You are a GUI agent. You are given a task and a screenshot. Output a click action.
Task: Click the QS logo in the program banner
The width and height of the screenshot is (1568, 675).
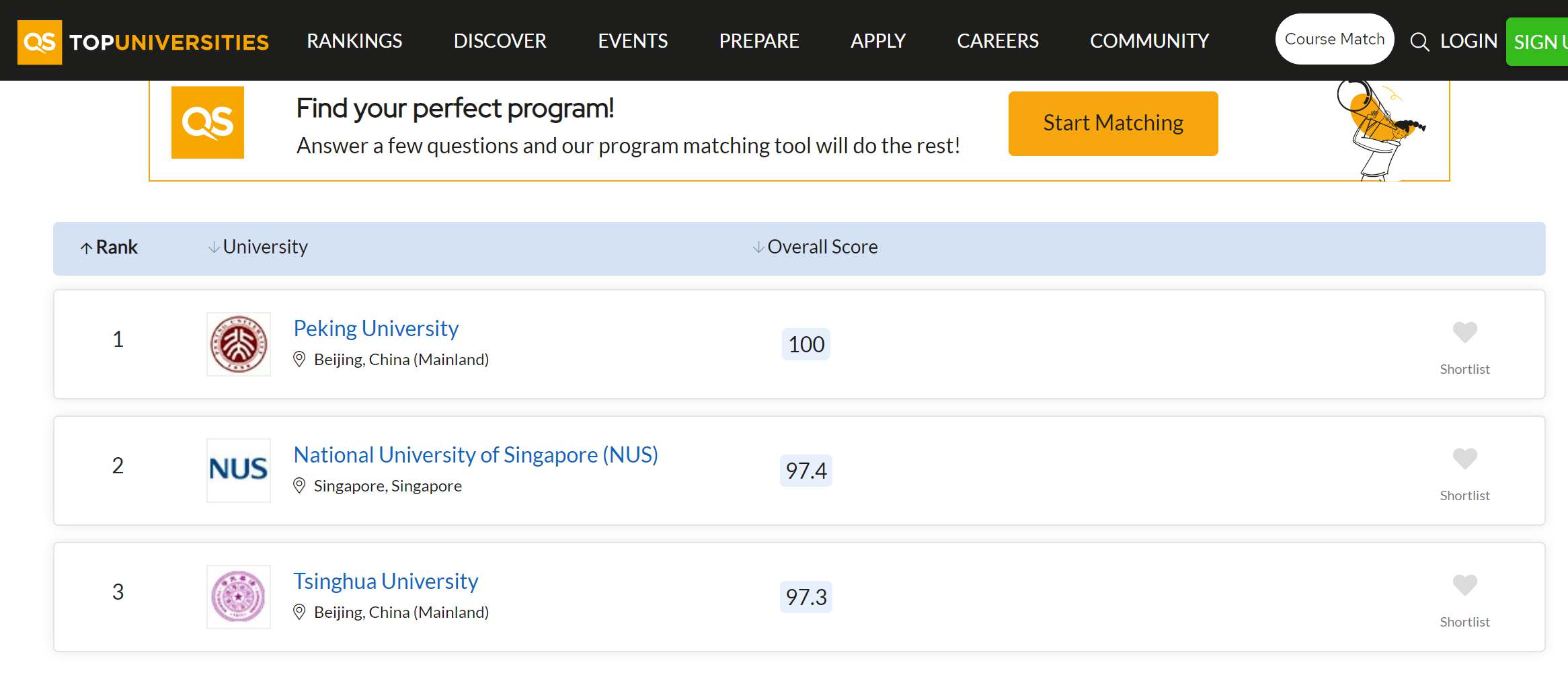coord(208,122)
